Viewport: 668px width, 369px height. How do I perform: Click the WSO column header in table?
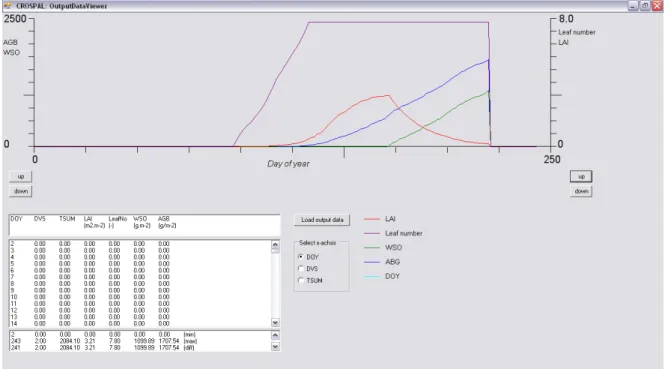tap(140, 219)
